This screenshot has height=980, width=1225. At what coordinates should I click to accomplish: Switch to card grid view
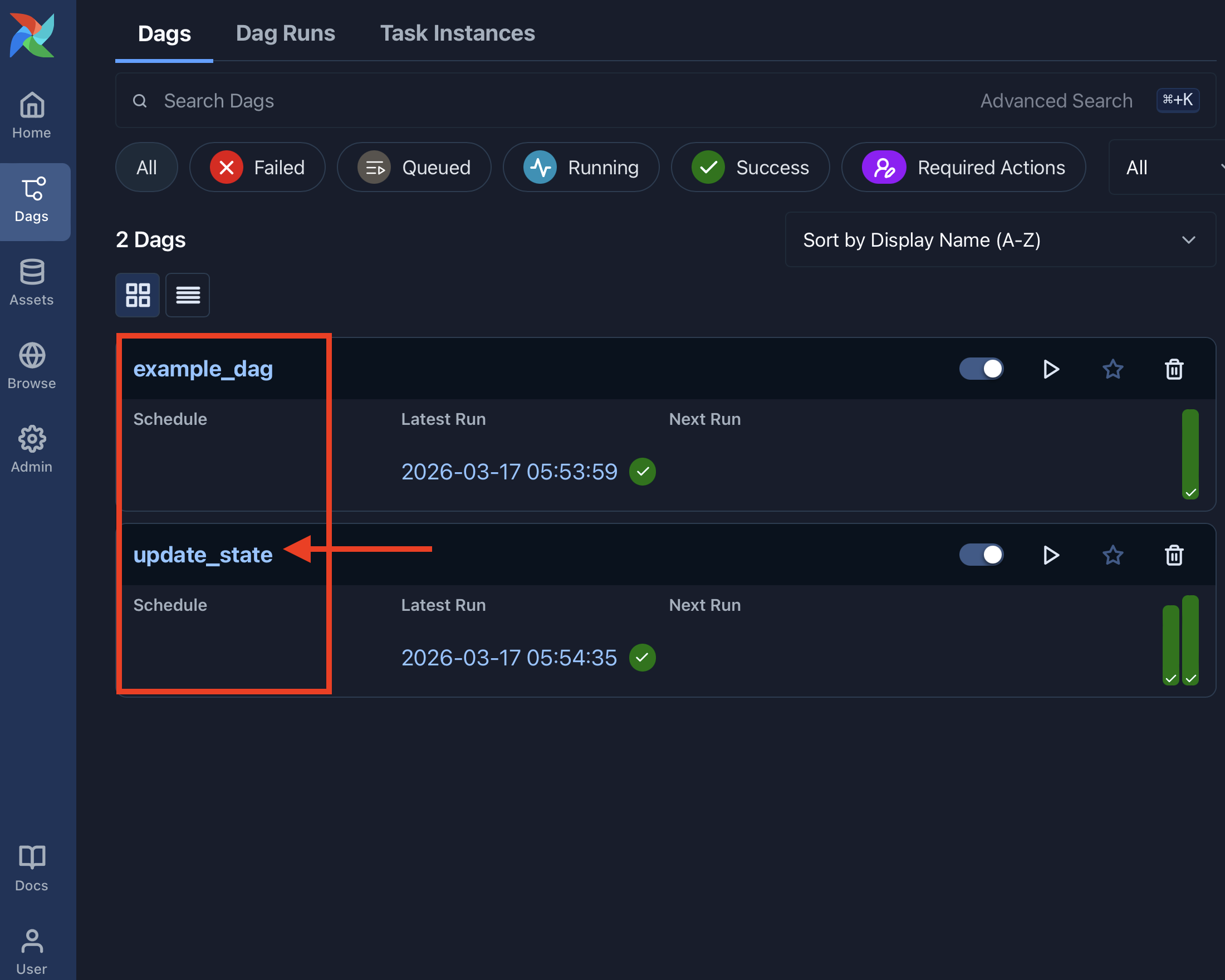click(x=138, y=296)
